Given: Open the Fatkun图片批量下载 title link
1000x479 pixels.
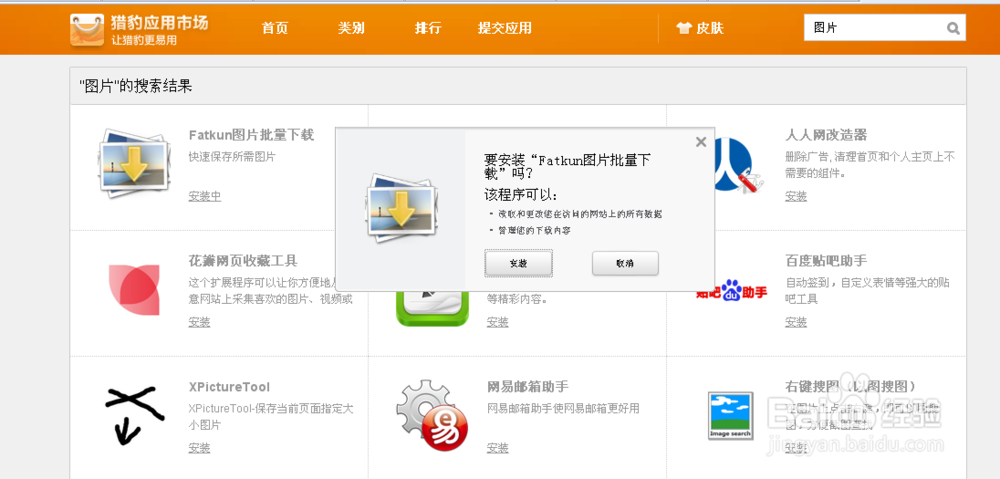Looking at the screenshot, I should [251, 135].
